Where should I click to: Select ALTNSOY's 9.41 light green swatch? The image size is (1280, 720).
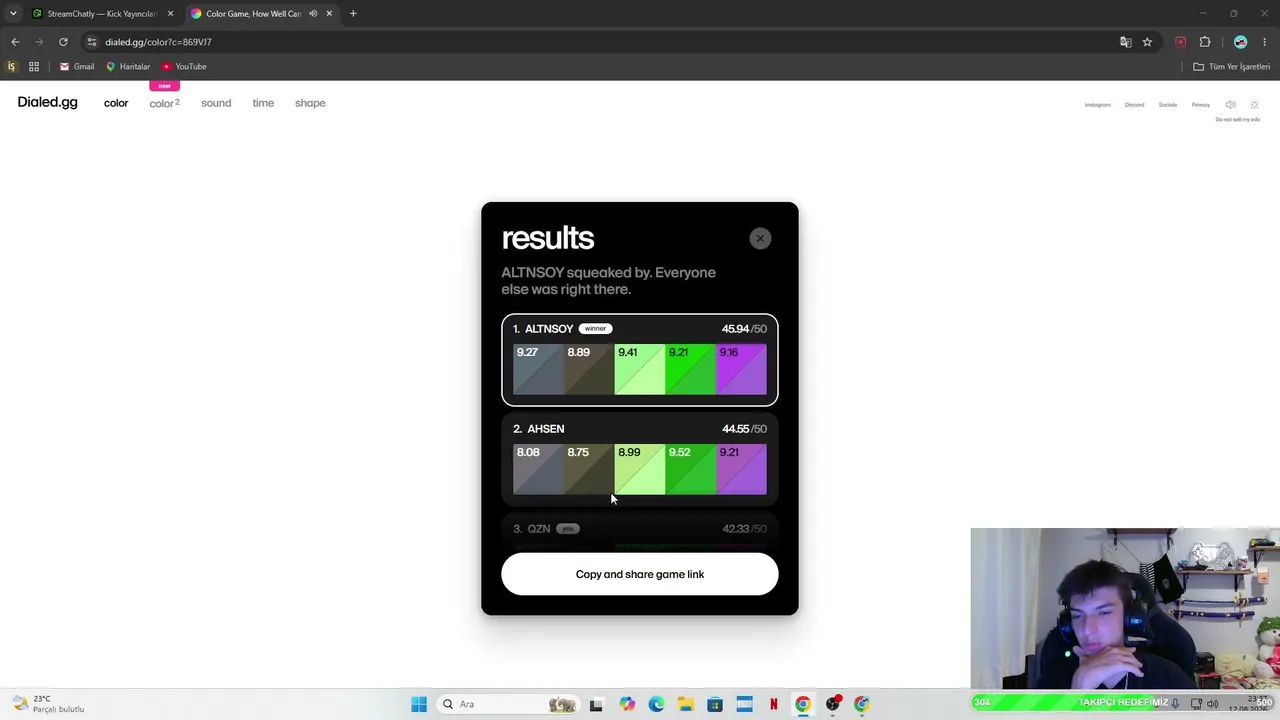point(640,369)
